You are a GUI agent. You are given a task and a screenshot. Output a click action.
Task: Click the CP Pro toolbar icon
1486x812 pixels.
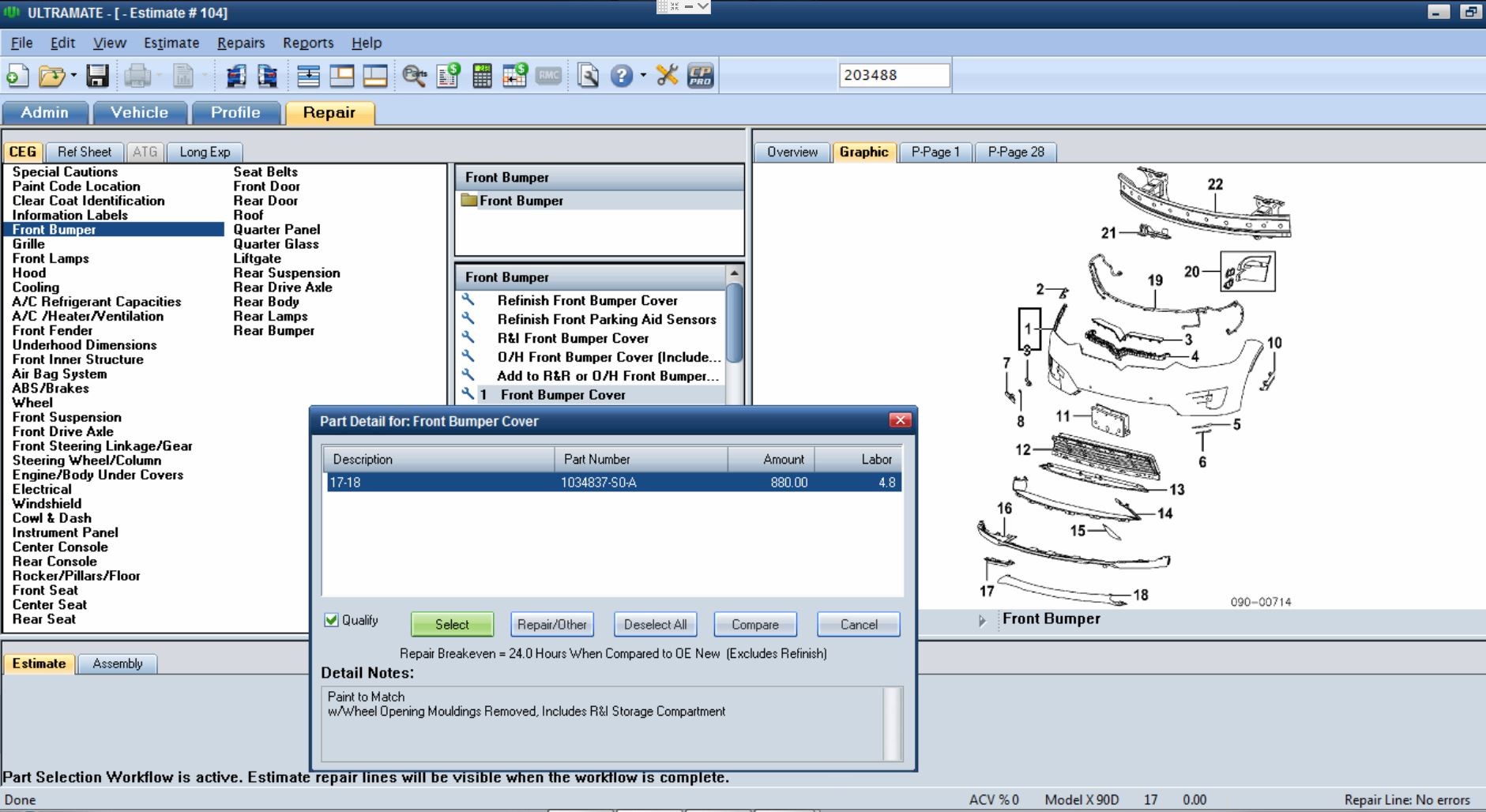pyautogui.click(x=700, y=76)
